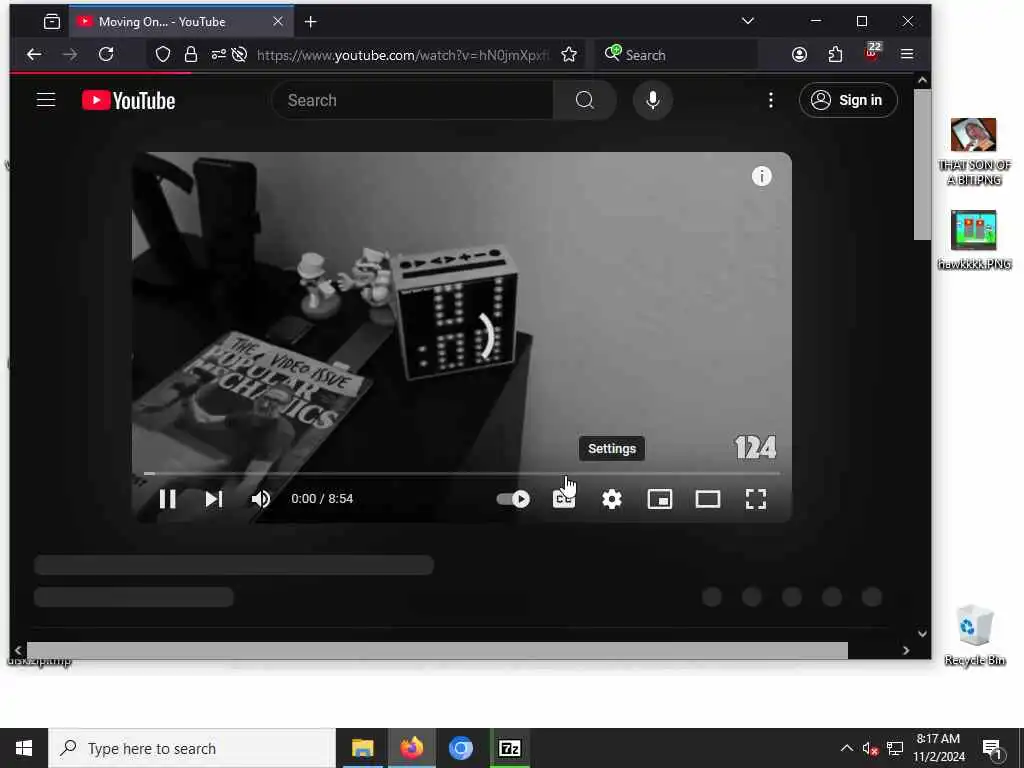Open 7-Zip from taskbar
This screenshot has height=768, width=1024.
coord(509,748)
